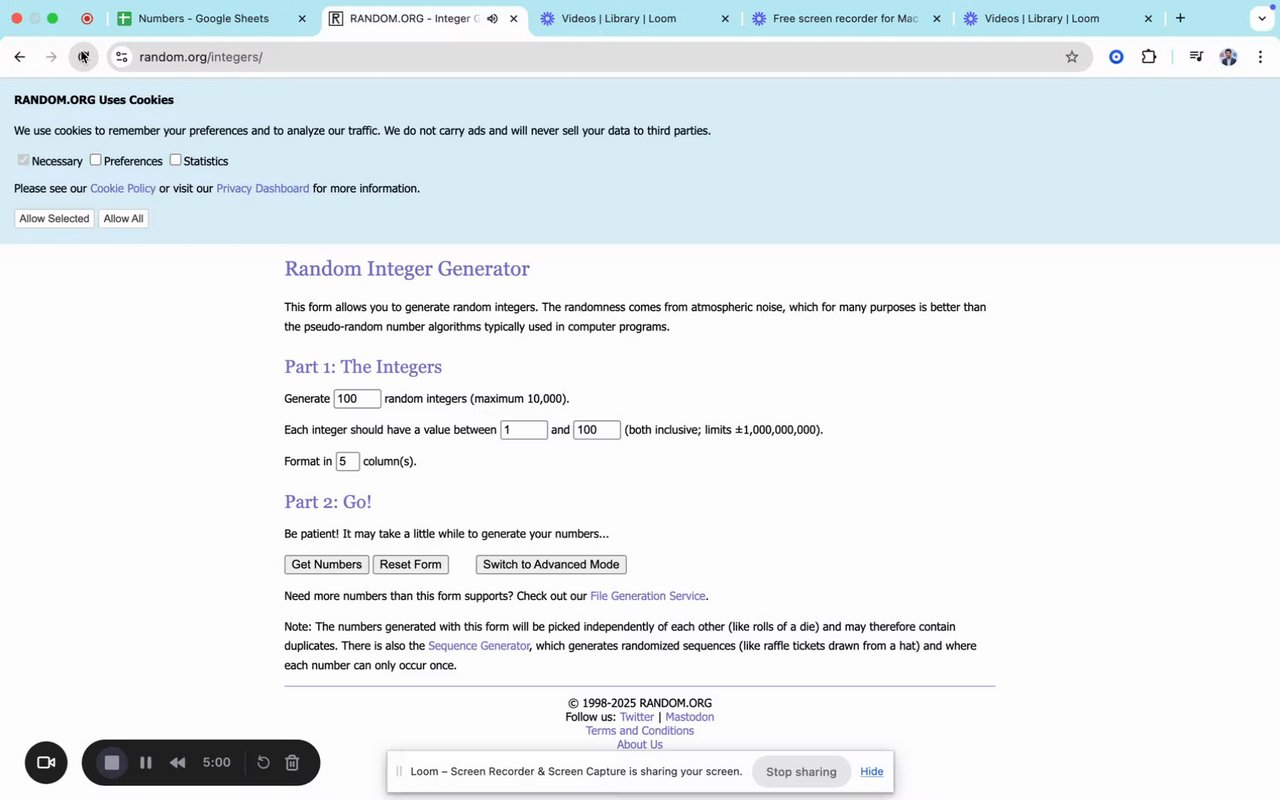Viewport: 1280px width, 800px height.
Task: Click Allow Selected cookies button
Action: (x=54, y=218)
